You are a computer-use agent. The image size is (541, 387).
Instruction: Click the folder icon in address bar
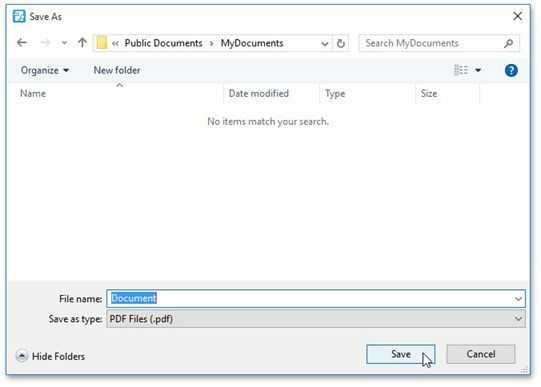101,43
